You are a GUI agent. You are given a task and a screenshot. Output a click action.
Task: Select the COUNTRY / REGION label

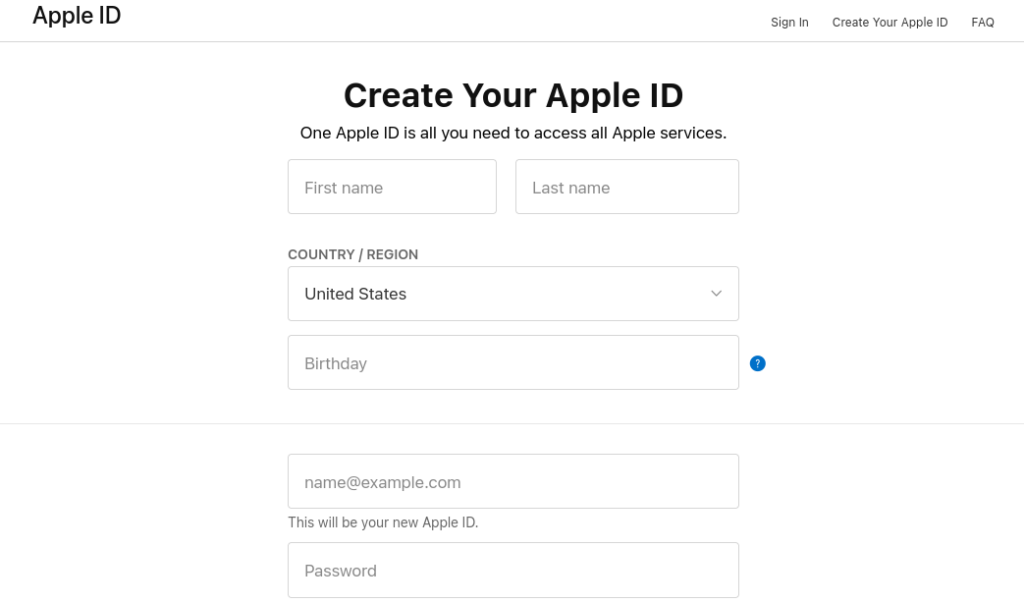(353, 254)
